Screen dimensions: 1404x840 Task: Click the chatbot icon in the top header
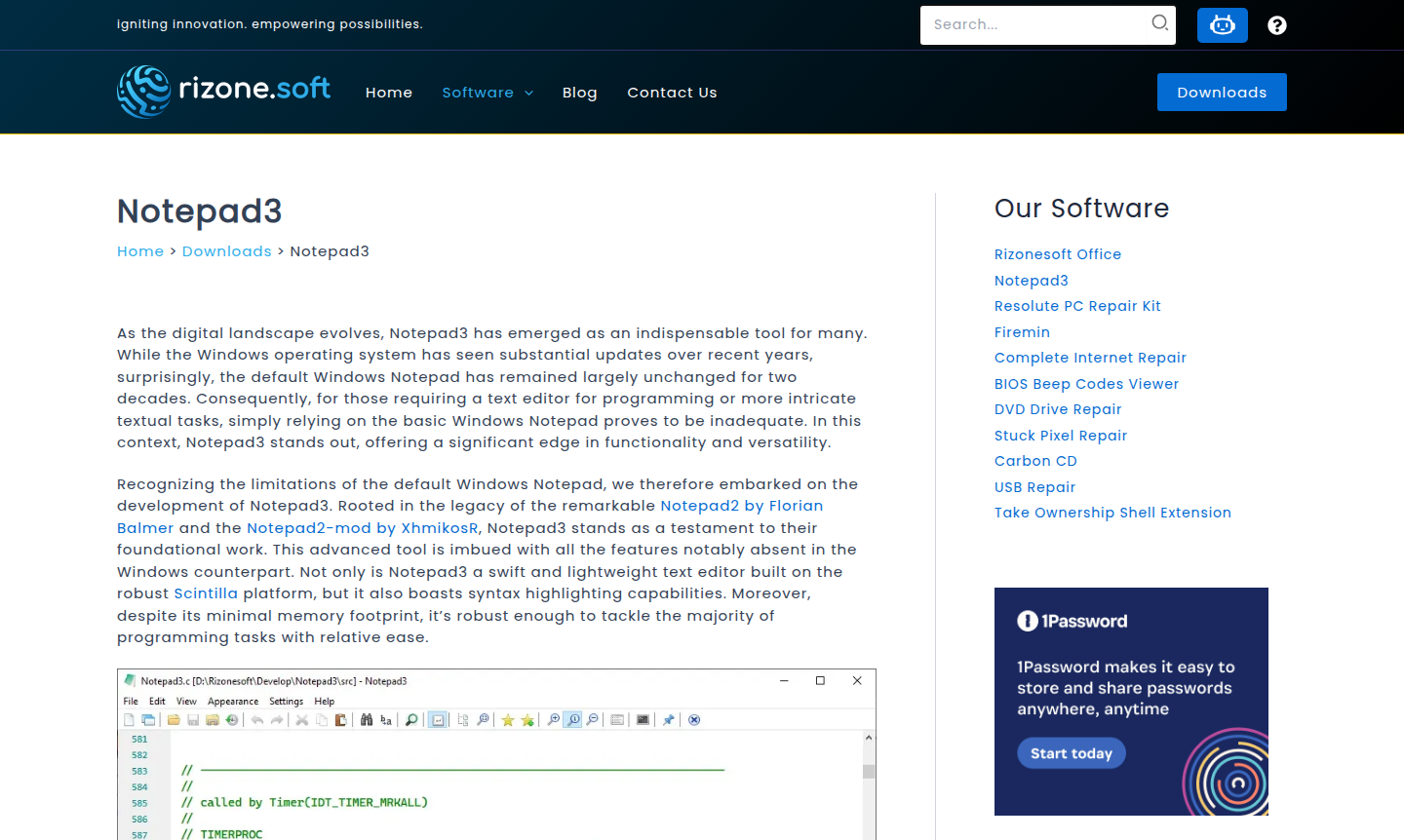[x=1222, y=24]
